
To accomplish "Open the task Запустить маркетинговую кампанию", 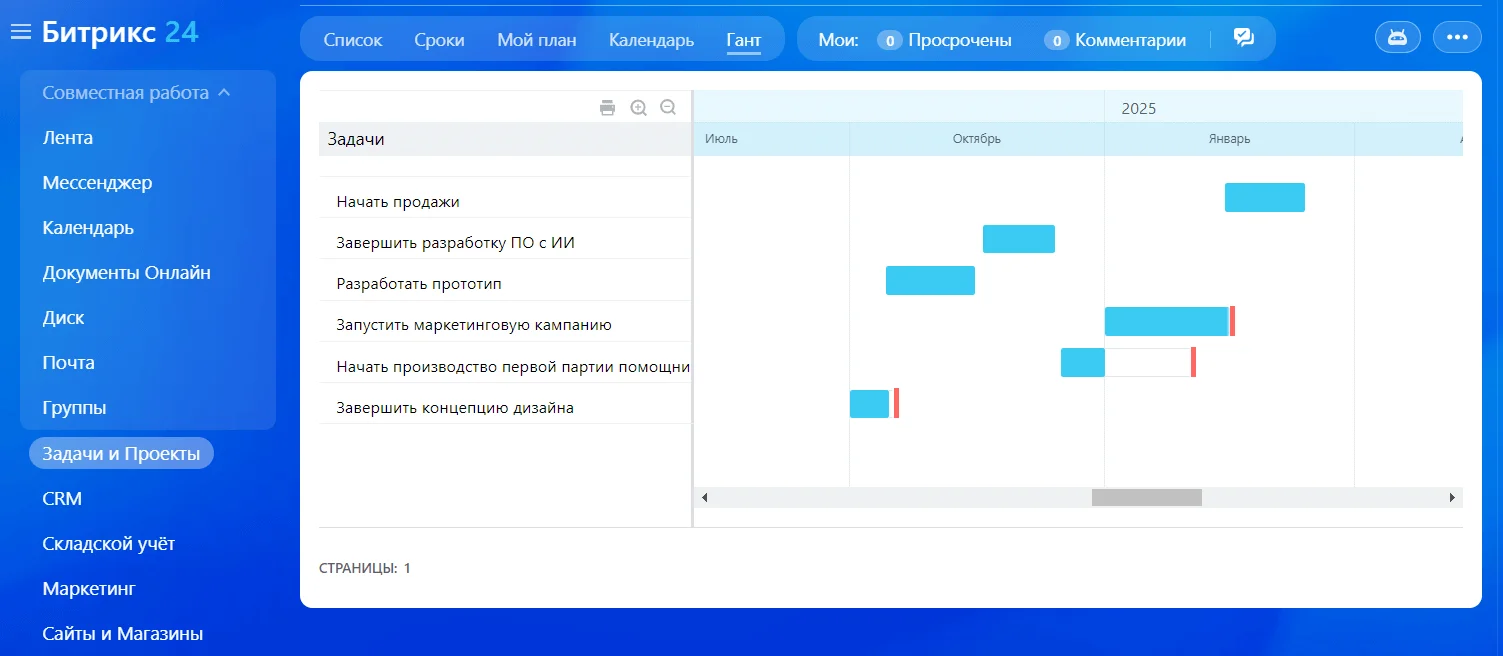I will click(x=474, y=325).
